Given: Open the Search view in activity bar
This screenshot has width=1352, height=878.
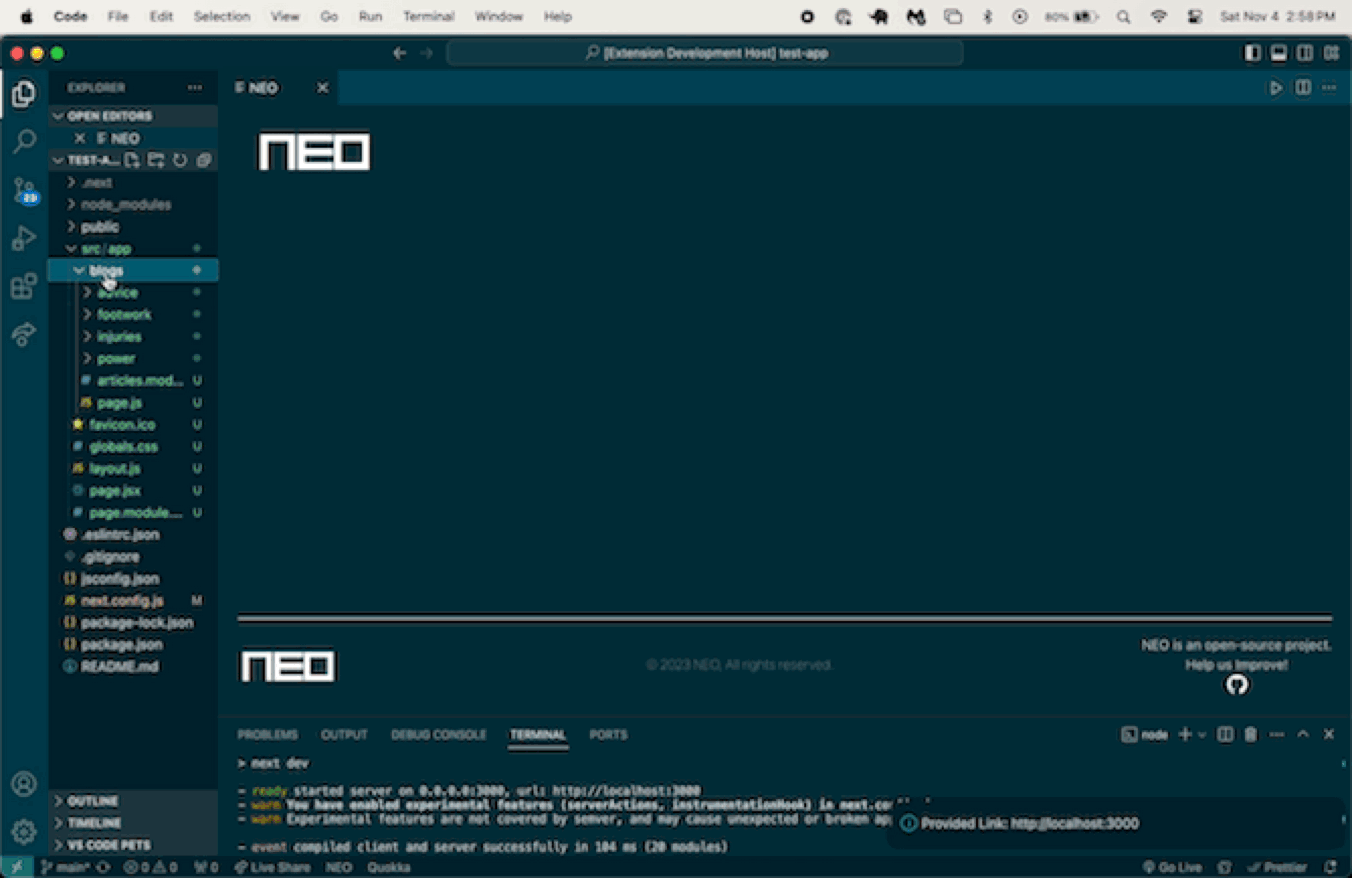Looking at the screenshot, I should (x=24, y=142).
